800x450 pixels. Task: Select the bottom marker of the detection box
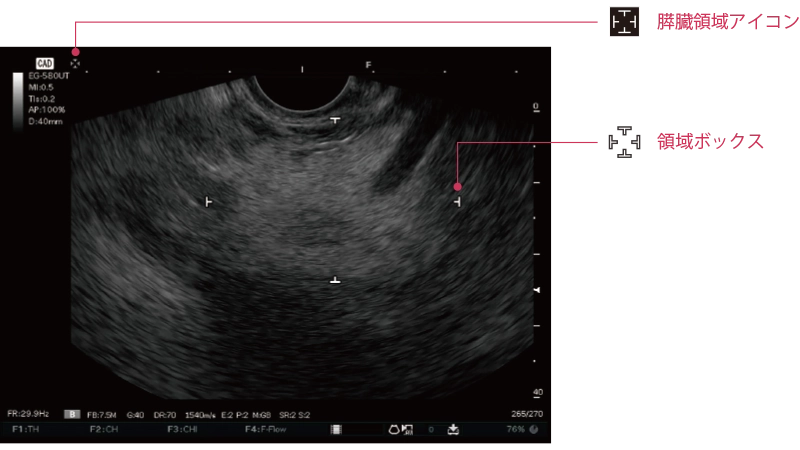click(335, 281)
